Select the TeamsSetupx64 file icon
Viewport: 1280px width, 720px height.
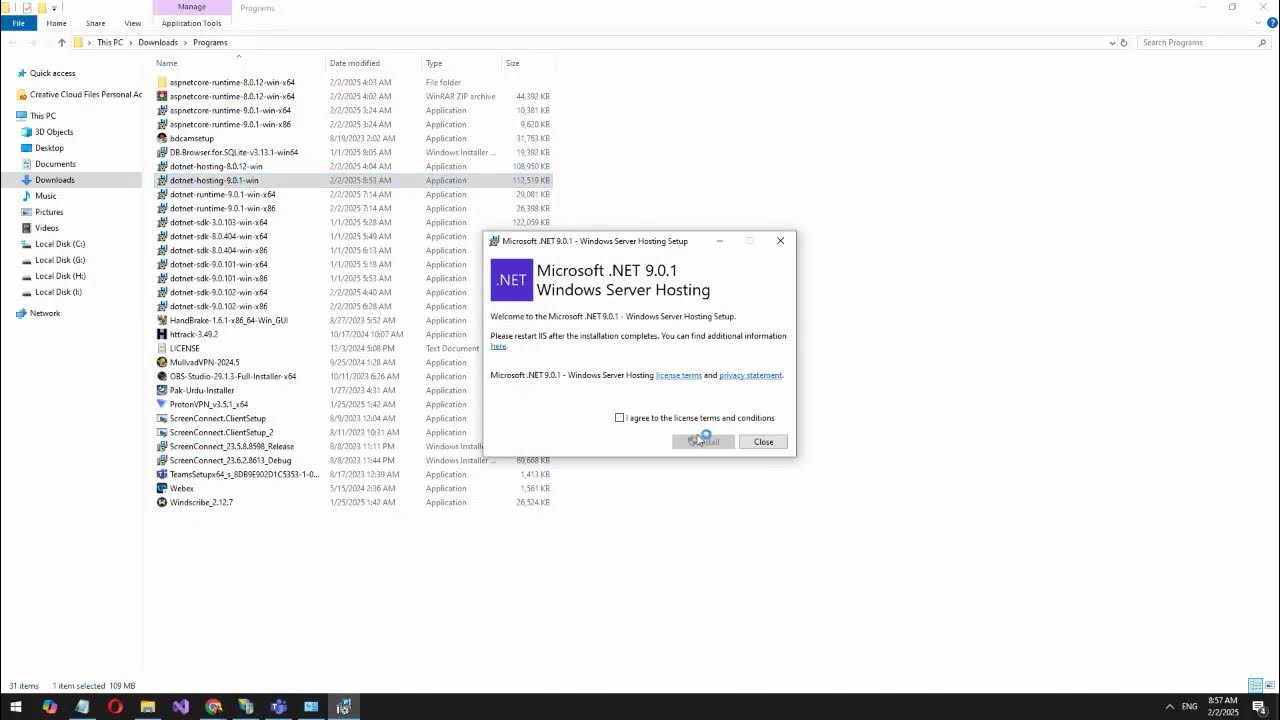click(x=162, y=474)
